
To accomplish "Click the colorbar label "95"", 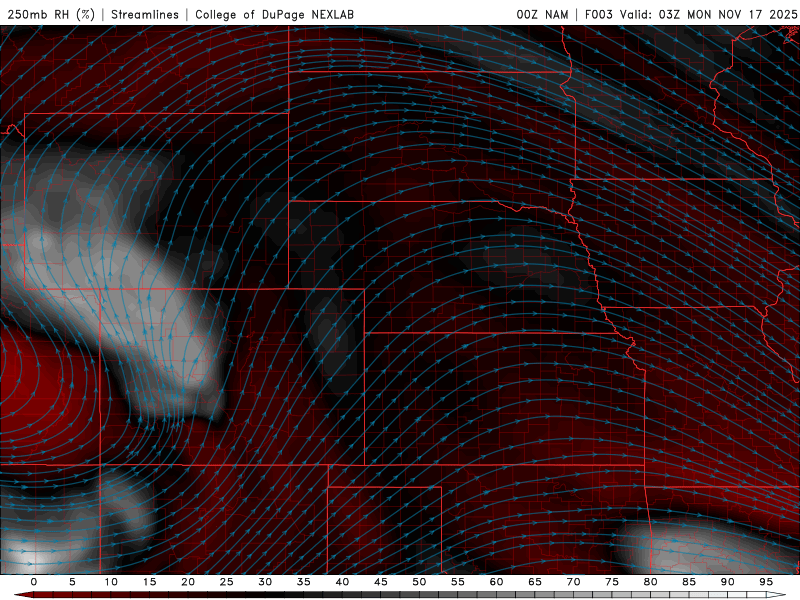I will (766, 582).
